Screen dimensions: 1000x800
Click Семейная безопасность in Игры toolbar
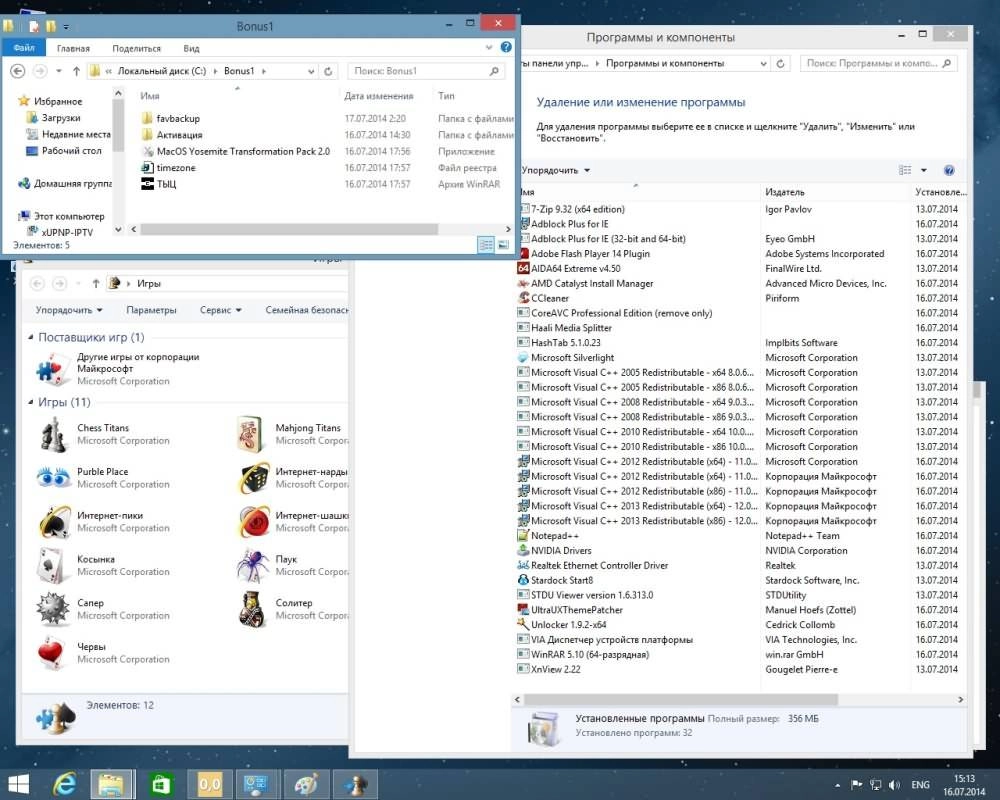(307, 310)
